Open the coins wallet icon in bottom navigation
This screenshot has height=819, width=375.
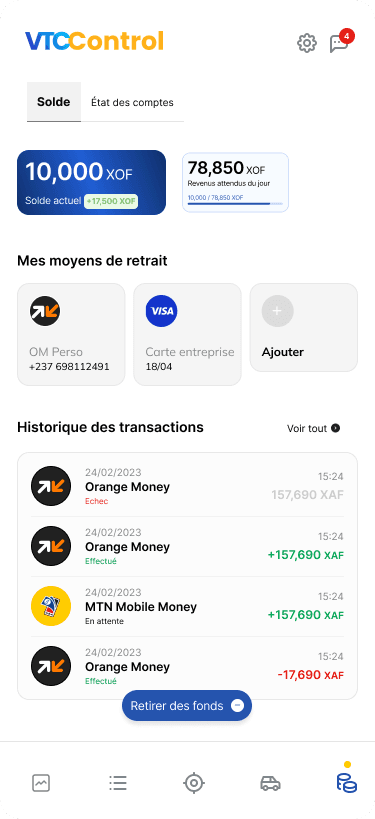pos(347,783)
